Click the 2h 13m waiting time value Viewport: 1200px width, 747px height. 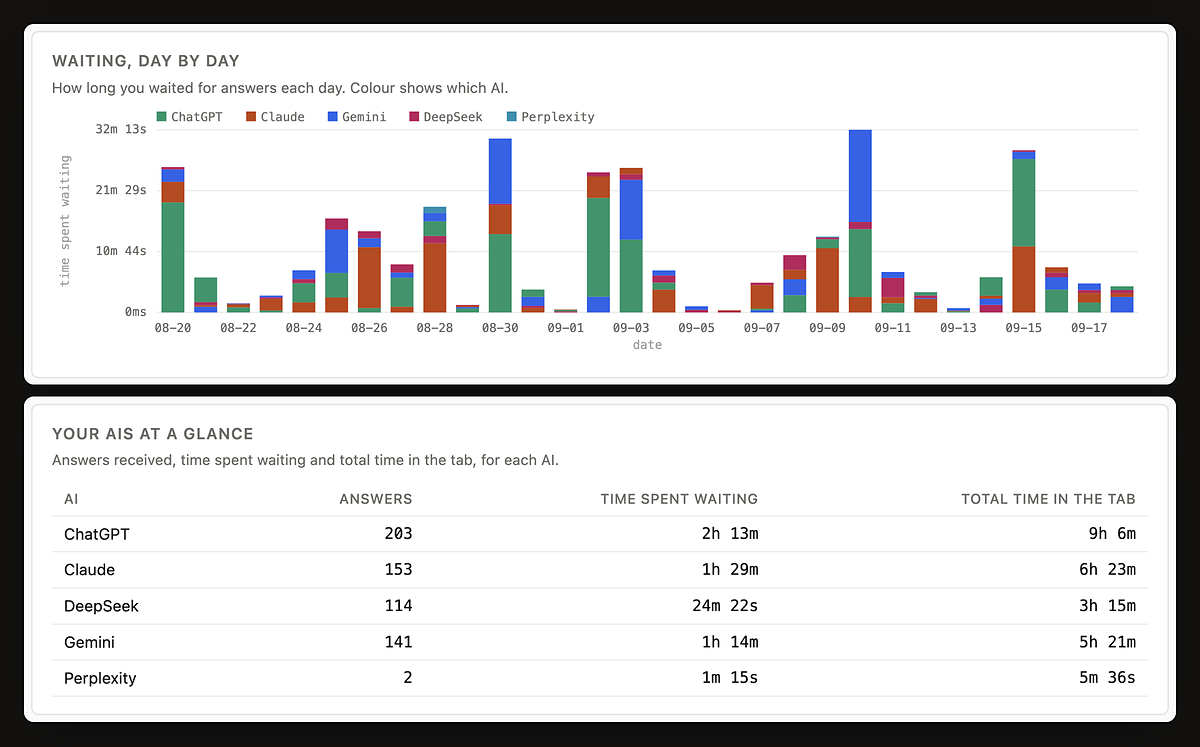click(x=729, y=534)
